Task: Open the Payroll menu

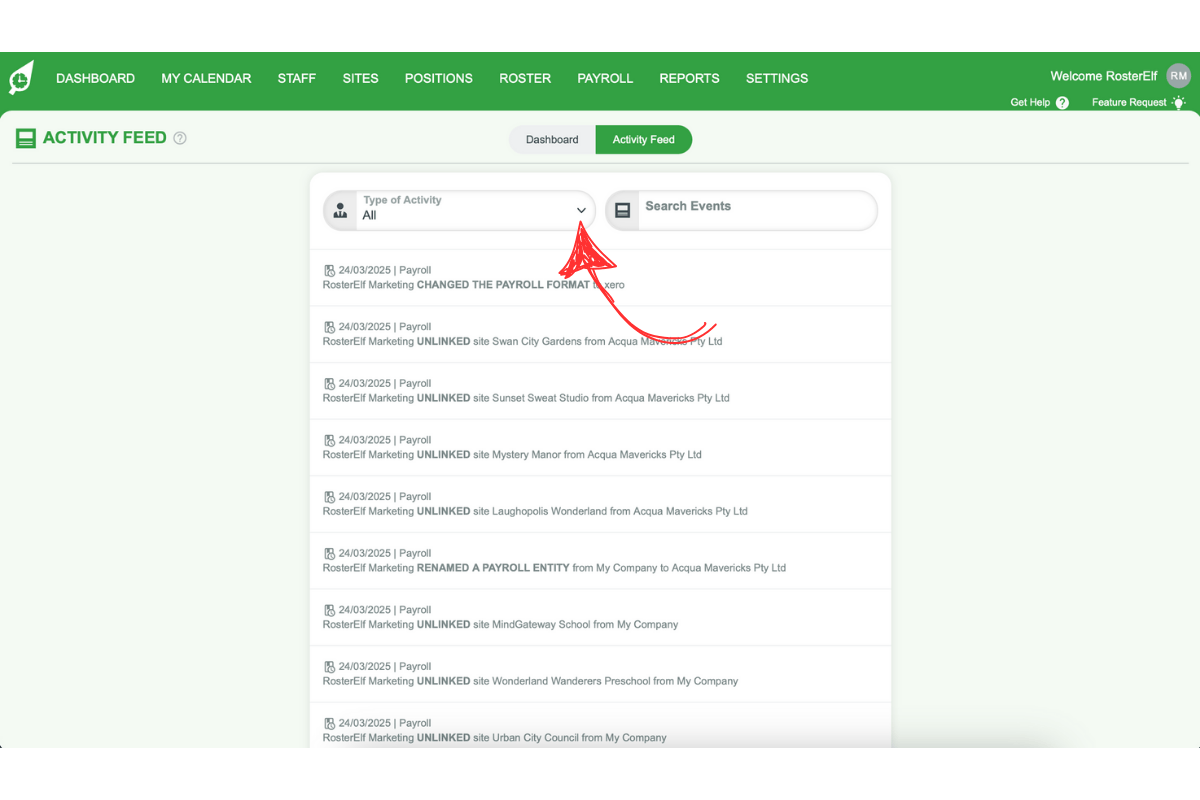Action: tap(605, 78)
